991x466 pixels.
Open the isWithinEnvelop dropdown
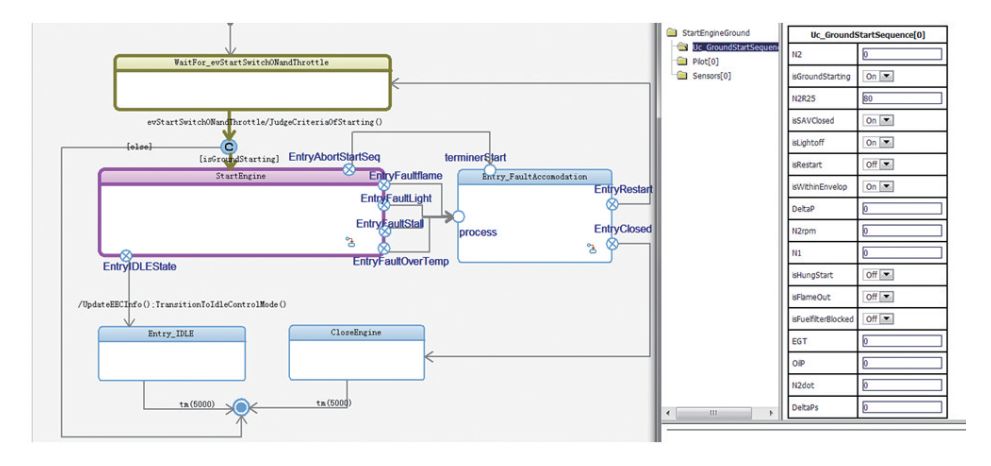887,187
